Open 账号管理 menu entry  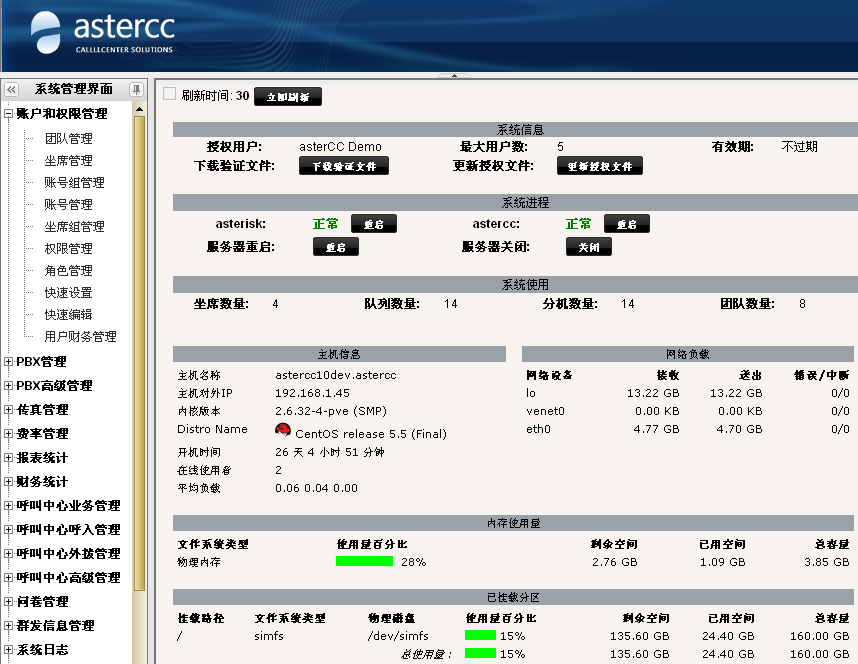68,205
